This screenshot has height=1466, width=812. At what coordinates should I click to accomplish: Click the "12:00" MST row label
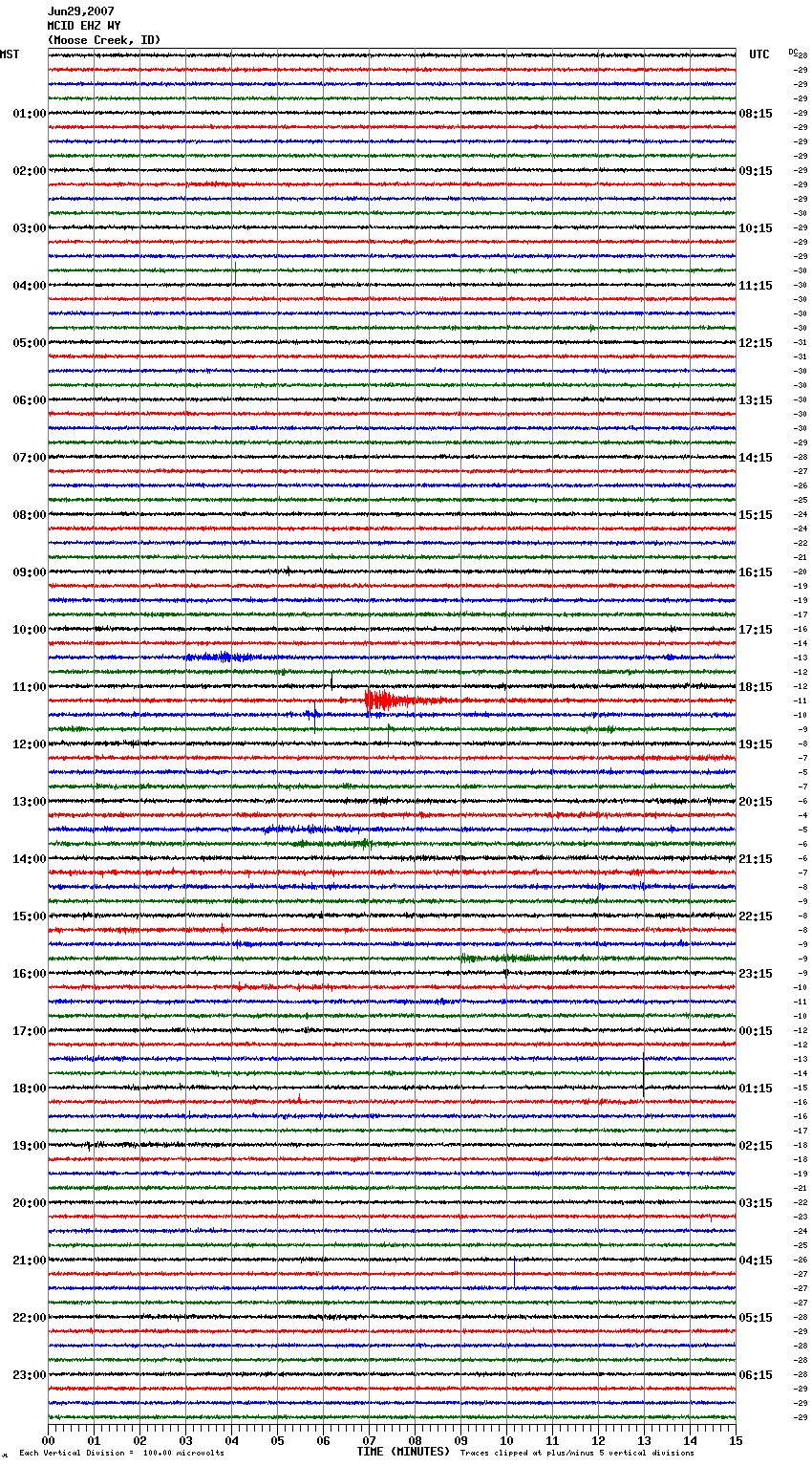click(30, 744)
